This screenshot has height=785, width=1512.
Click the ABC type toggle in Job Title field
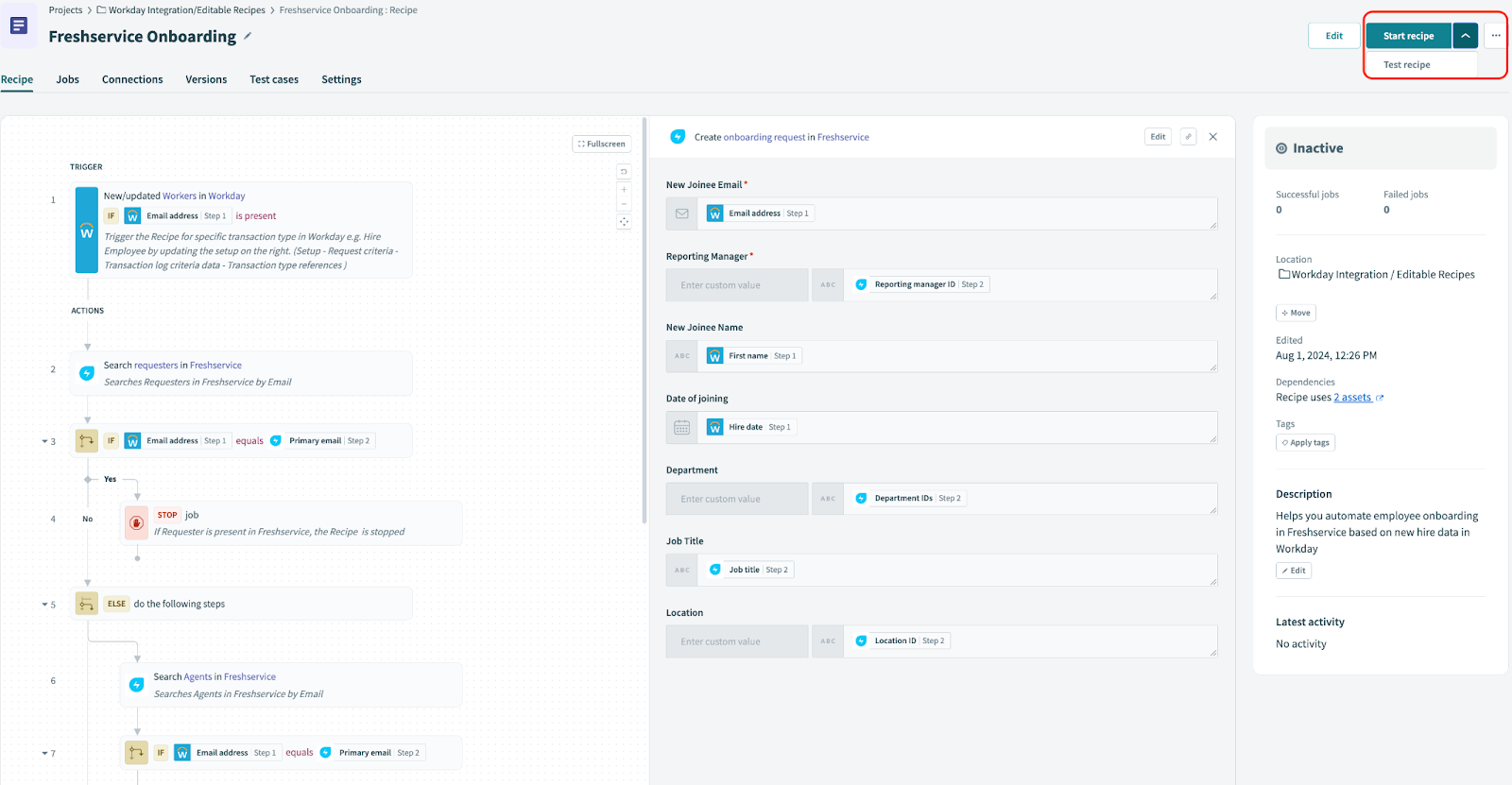681,570
